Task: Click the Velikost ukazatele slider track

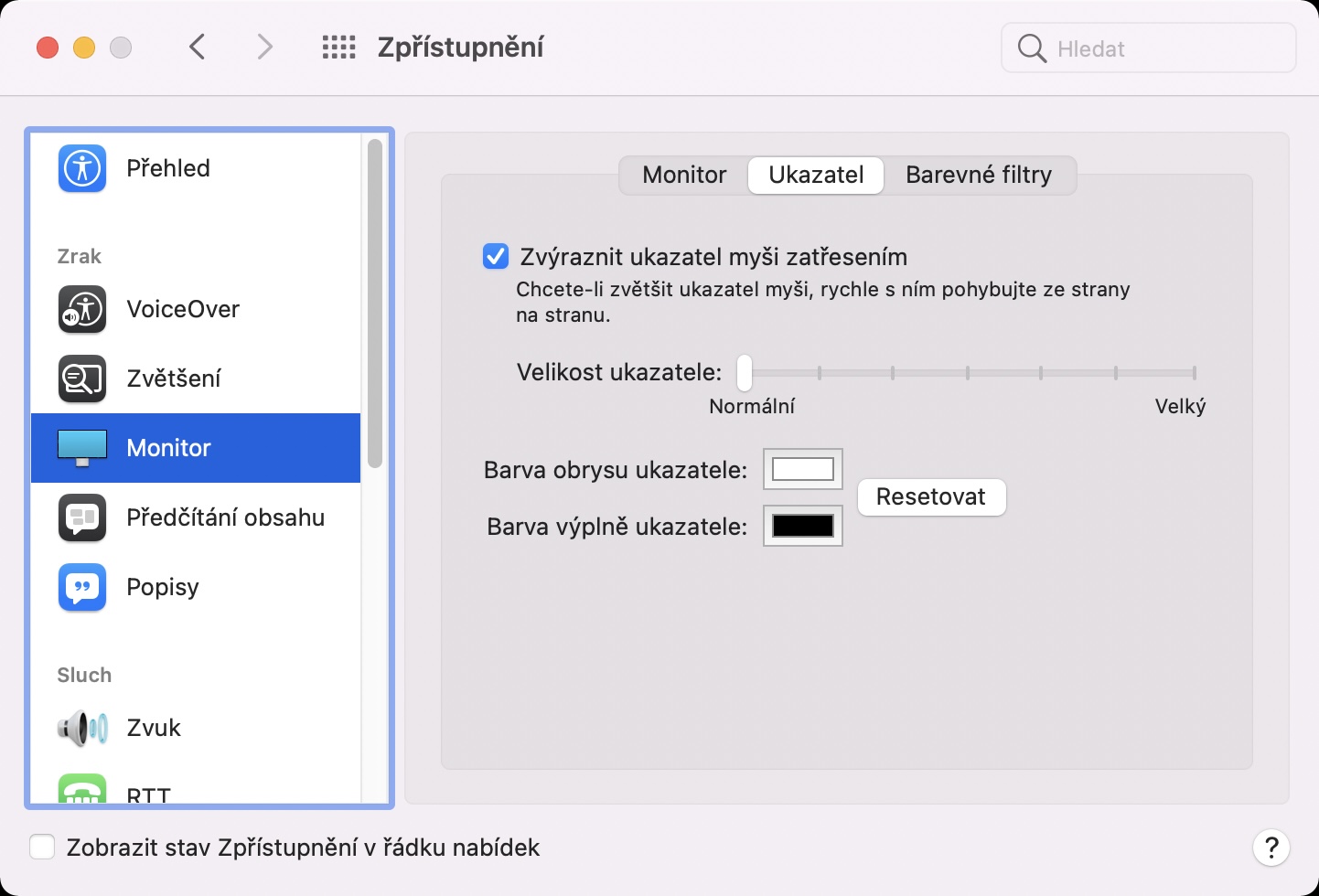Action: coord(970,373)
